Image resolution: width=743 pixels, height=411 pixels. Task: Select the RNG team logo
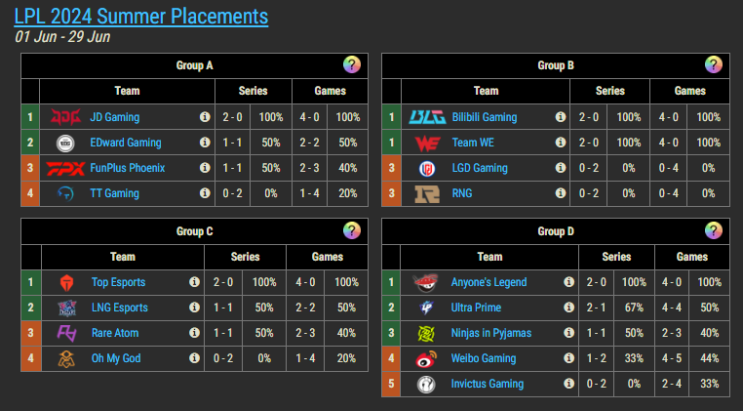click(427, 194)
